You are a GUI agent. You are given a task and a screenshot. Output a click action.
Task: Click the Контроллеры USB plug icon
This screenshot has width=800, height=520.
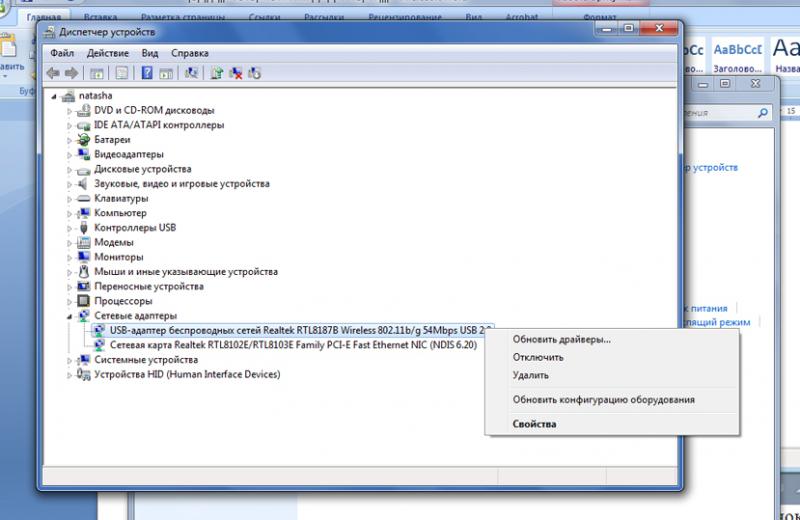pyautogui.click(x=83, y=228)
